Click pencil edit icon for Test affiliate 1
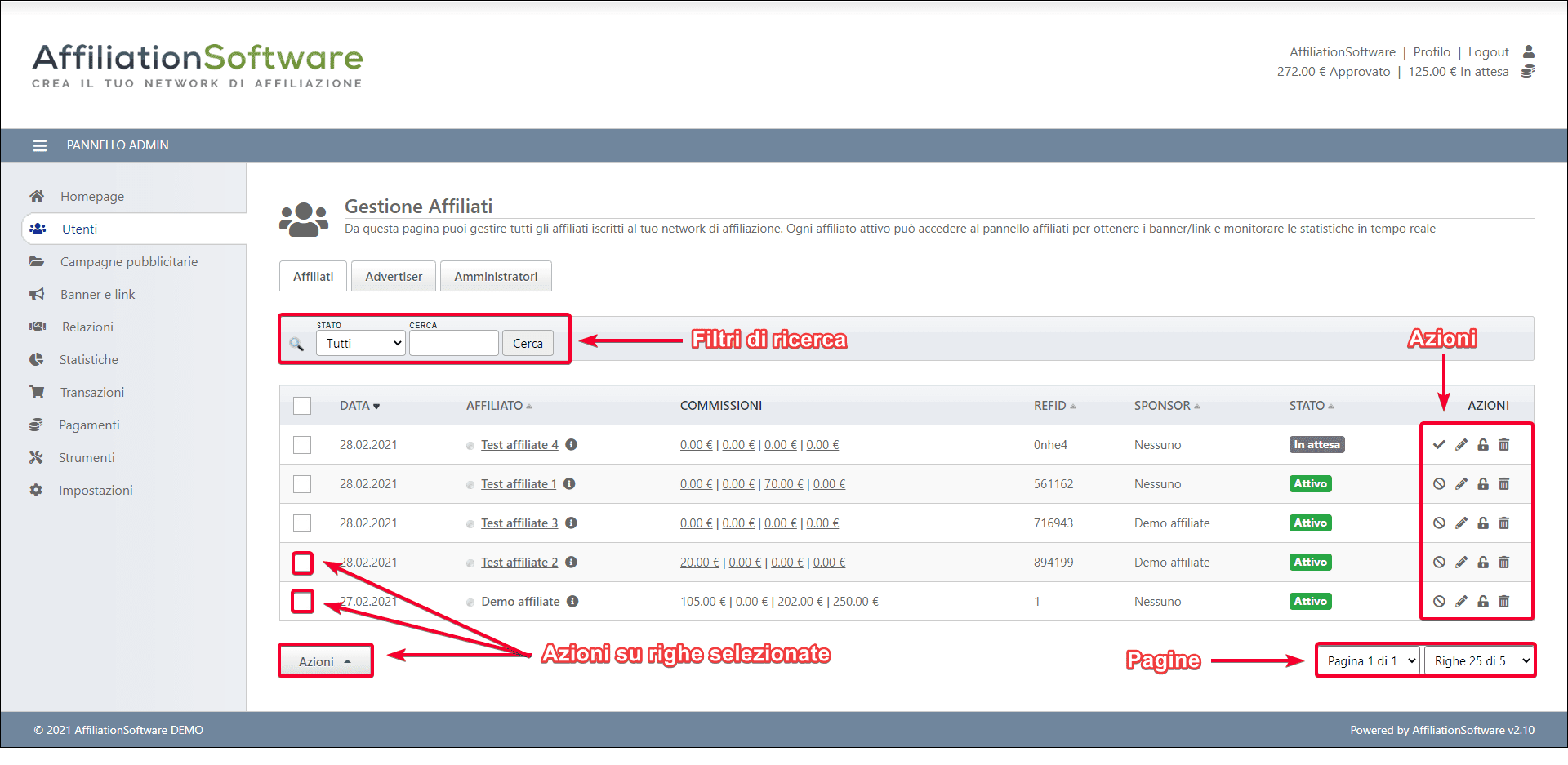 point(1461,484)
